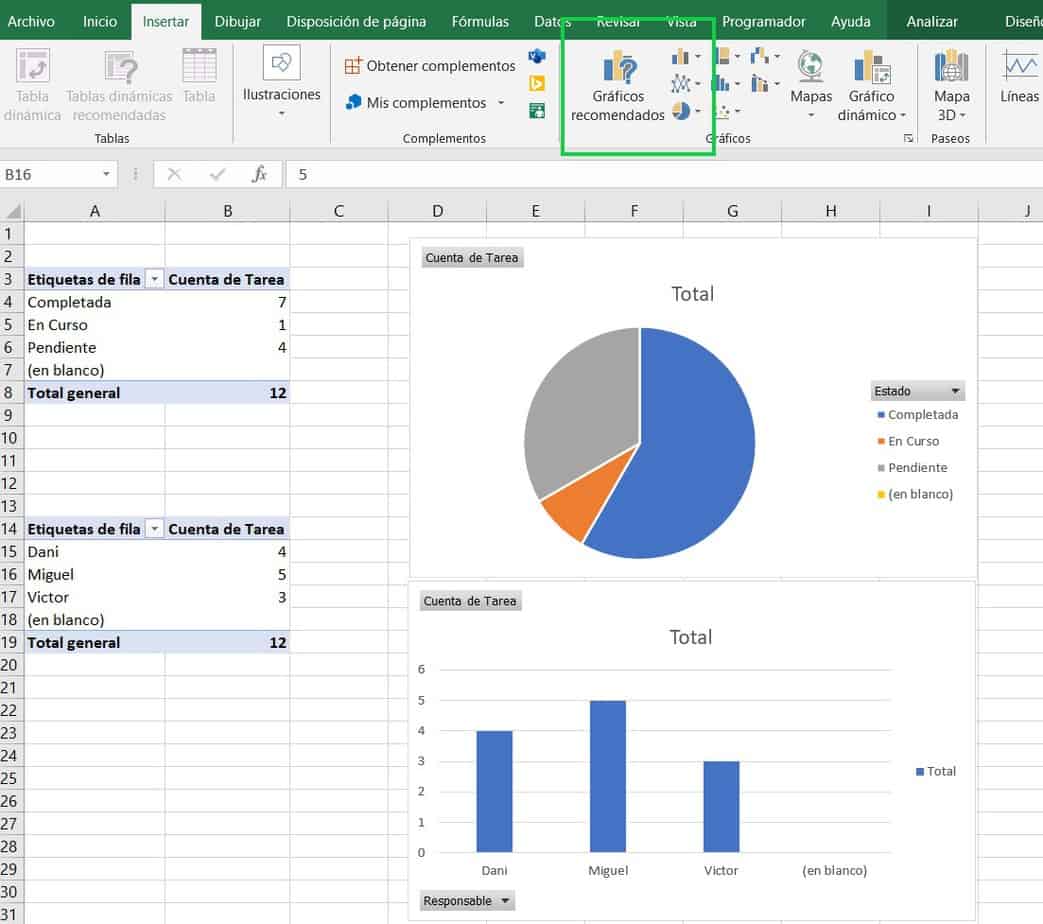Confirm the formula bar entry
The width and height of the screenshot is (1043, 924).
click(217, 174)
